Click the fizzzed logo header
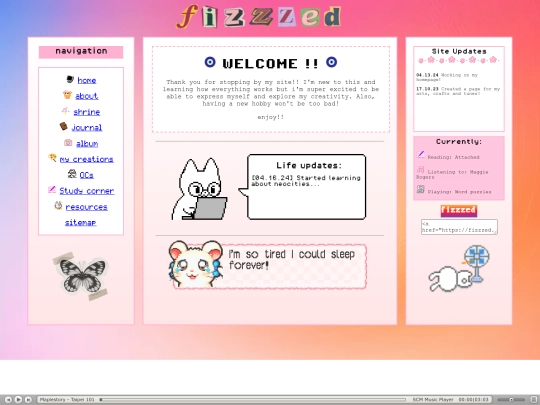Image resolution: width=540 pixels, height=405 pixels. pyautogui.click(x=258, y=17)
